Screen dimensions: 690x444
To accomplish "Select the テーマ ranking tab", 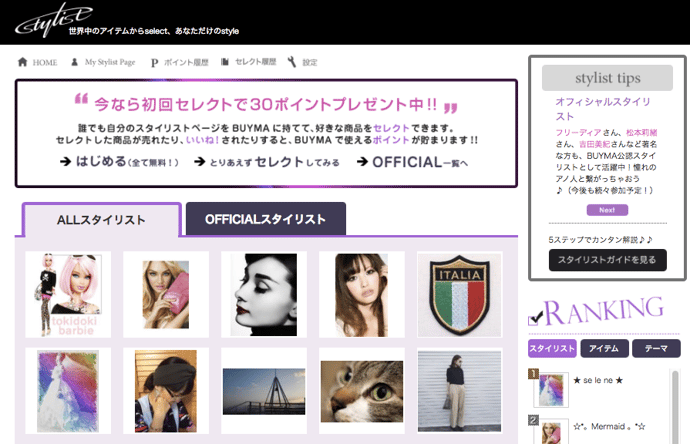I will pos(656,348).
